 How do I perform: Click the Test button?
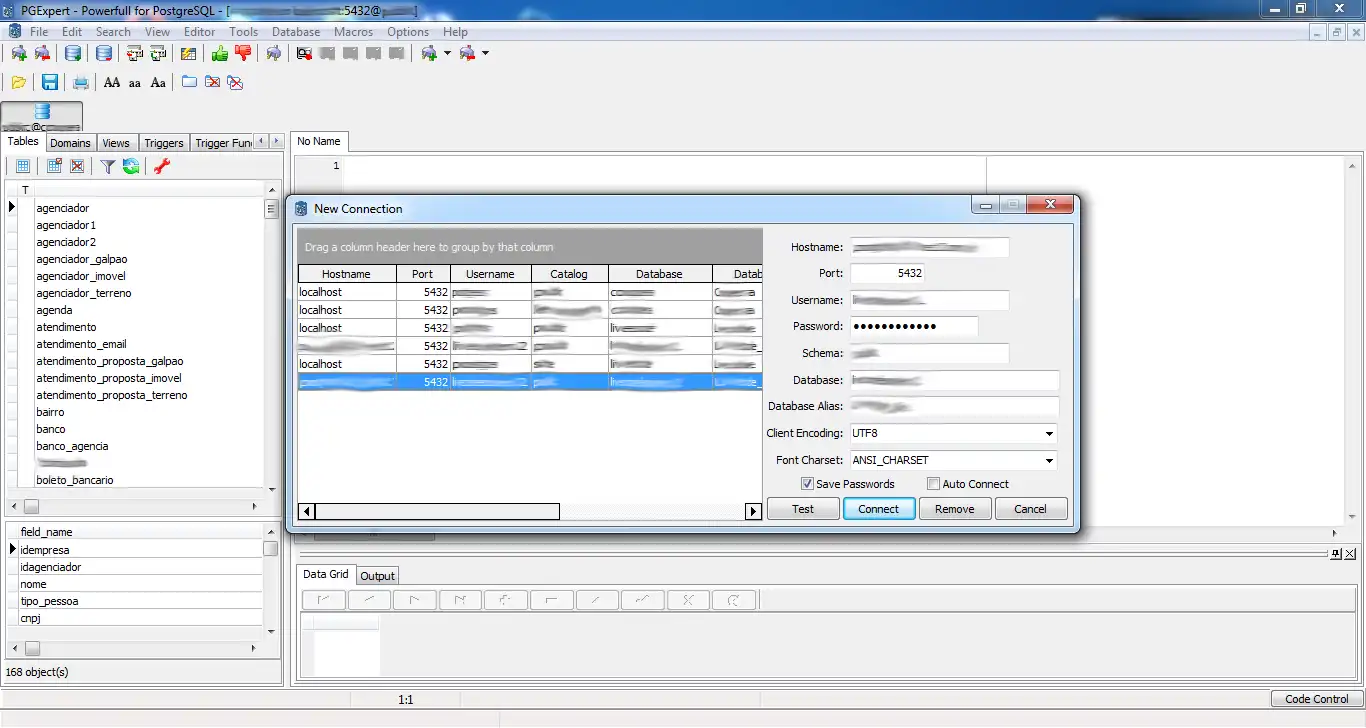point(803,509)
